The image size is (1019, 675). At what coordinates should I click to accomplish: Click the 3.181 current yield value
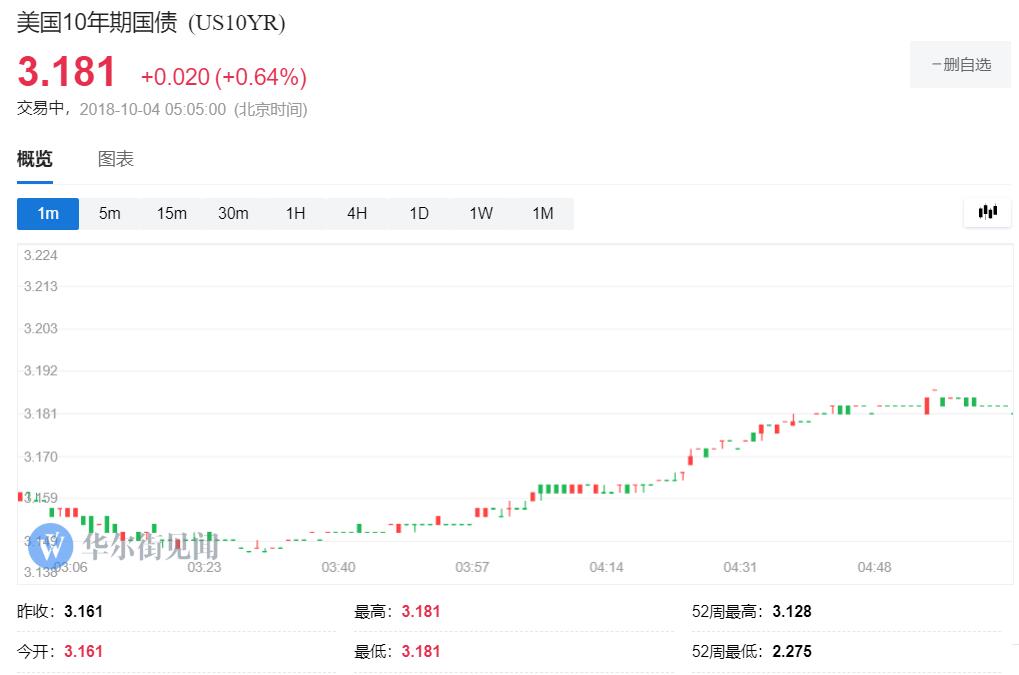coord(67,73)
